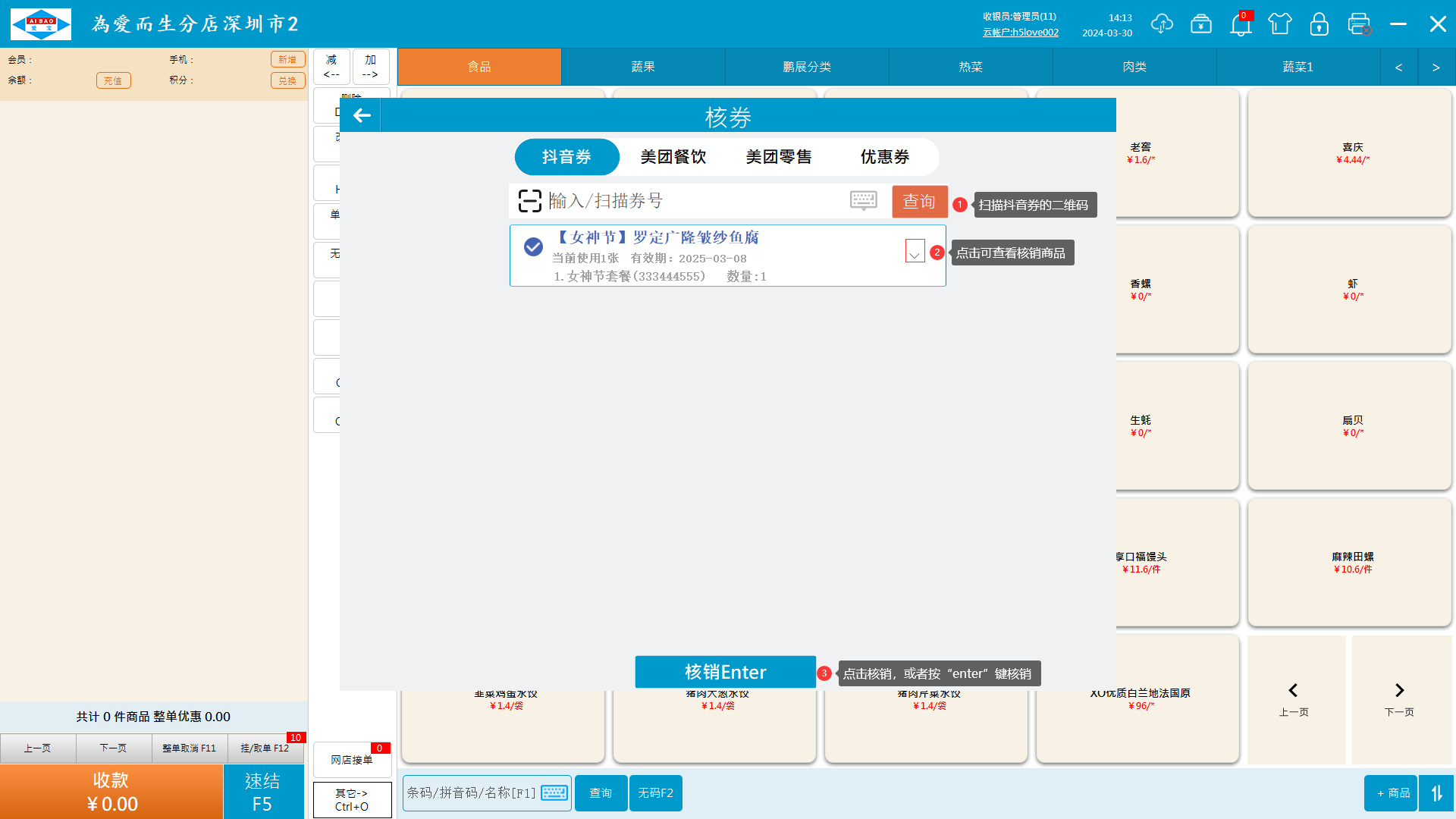
Task: Switch to 美团零售 tab
Action: pos(778,157)
